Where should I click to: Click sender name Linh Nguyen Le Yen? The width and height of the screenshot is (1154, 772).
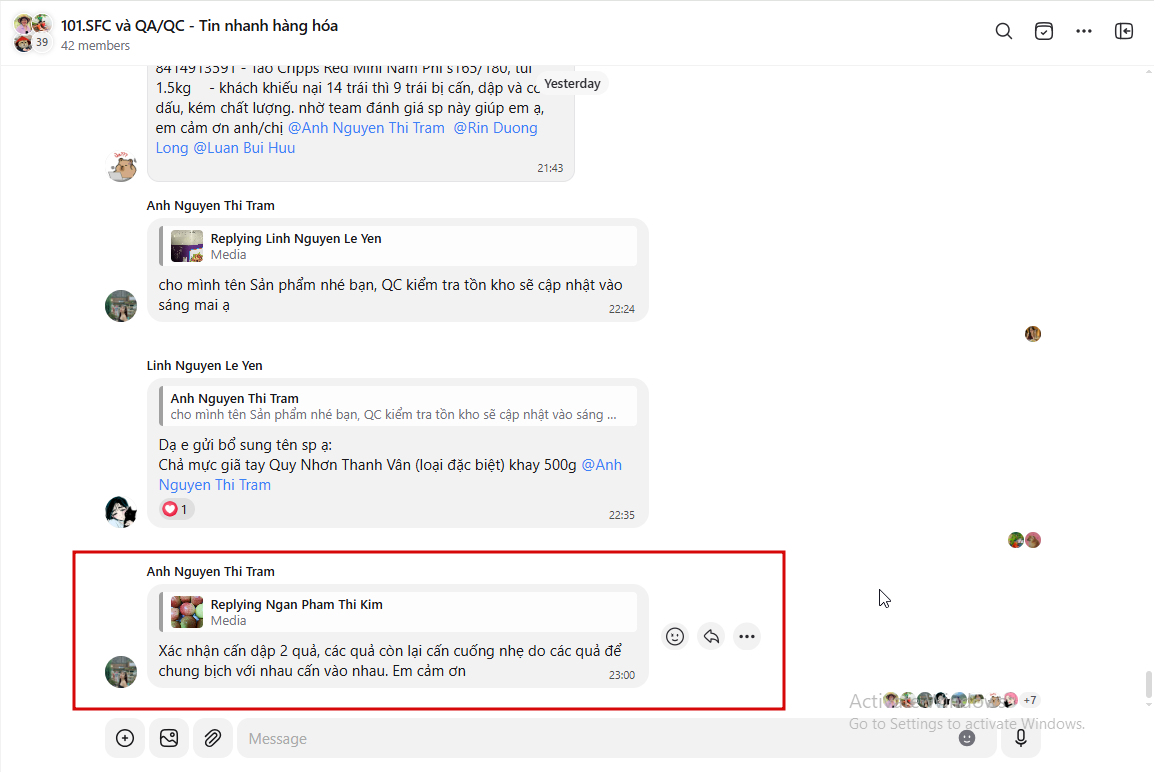(x=204, y=366)
